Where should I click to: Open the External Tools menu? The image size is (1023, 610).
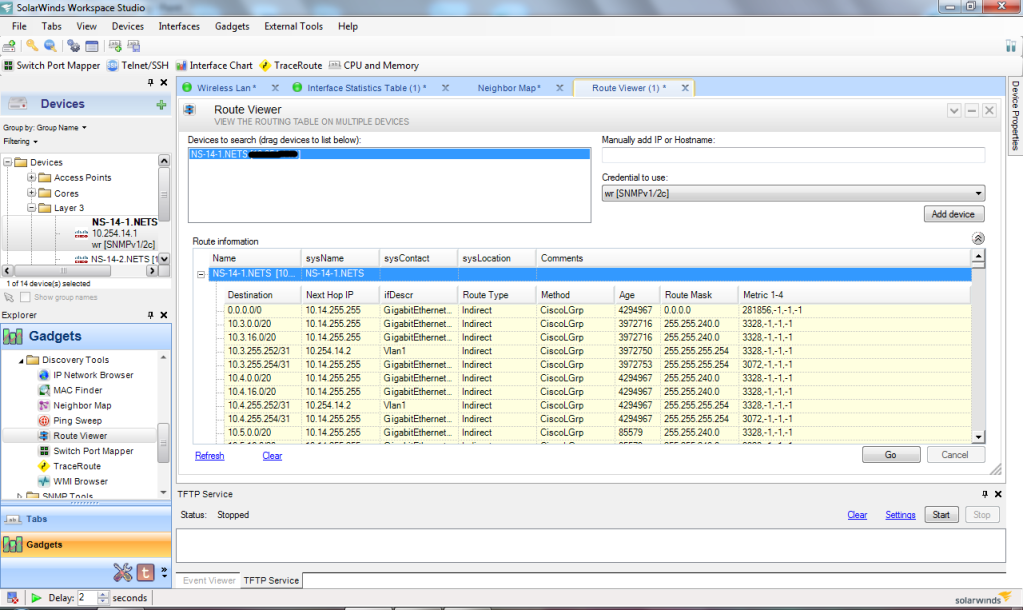tap(293, 26)
